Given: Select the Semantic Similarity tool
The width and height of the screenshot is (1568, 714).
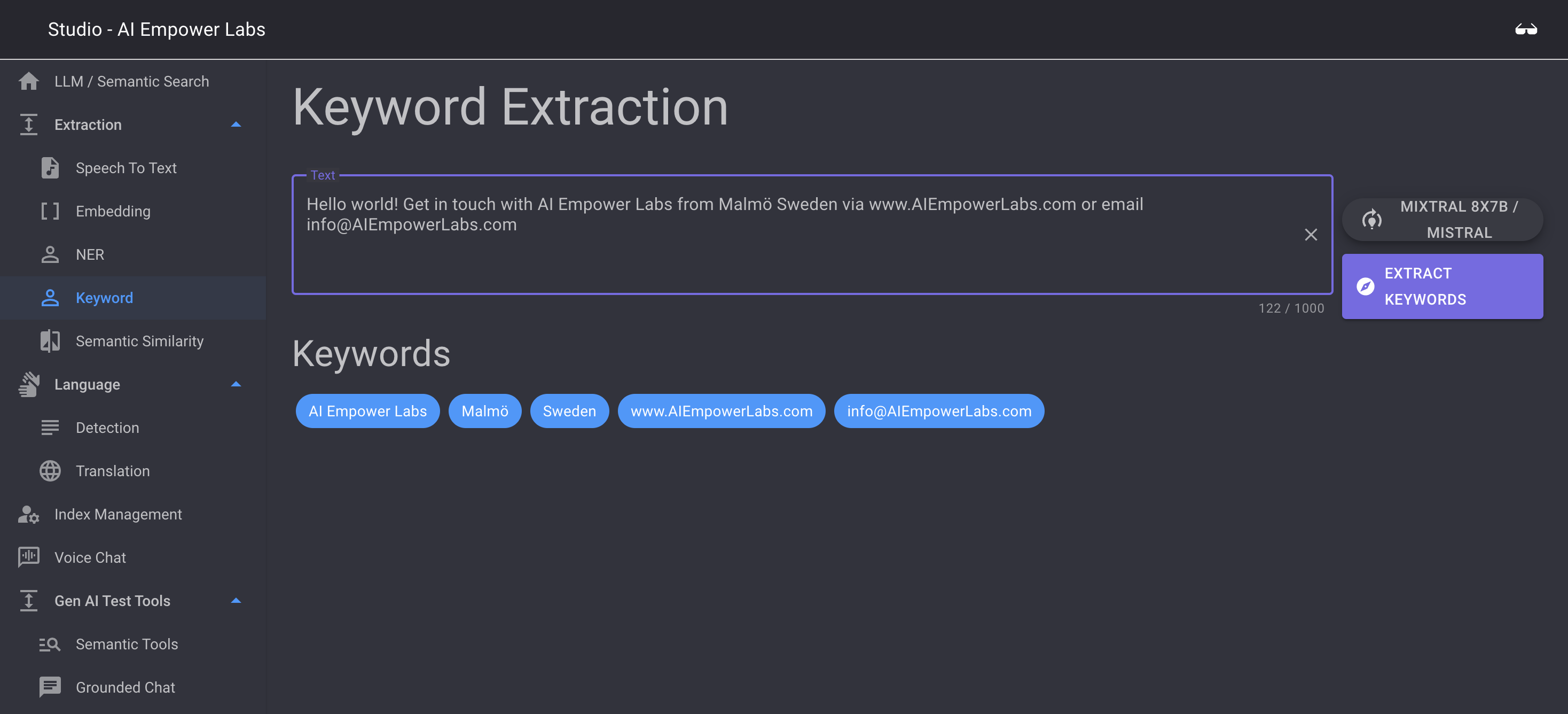Looking at the screenshot, I should click(x=139, y=340).
